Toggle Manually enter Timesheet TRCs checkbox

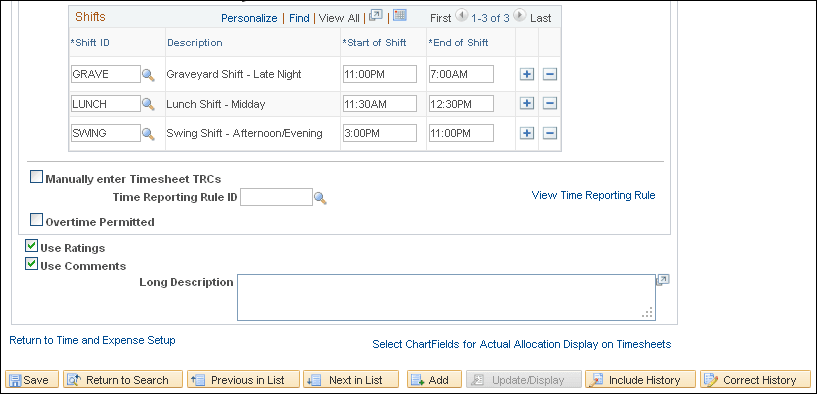(x=36, y=178)
